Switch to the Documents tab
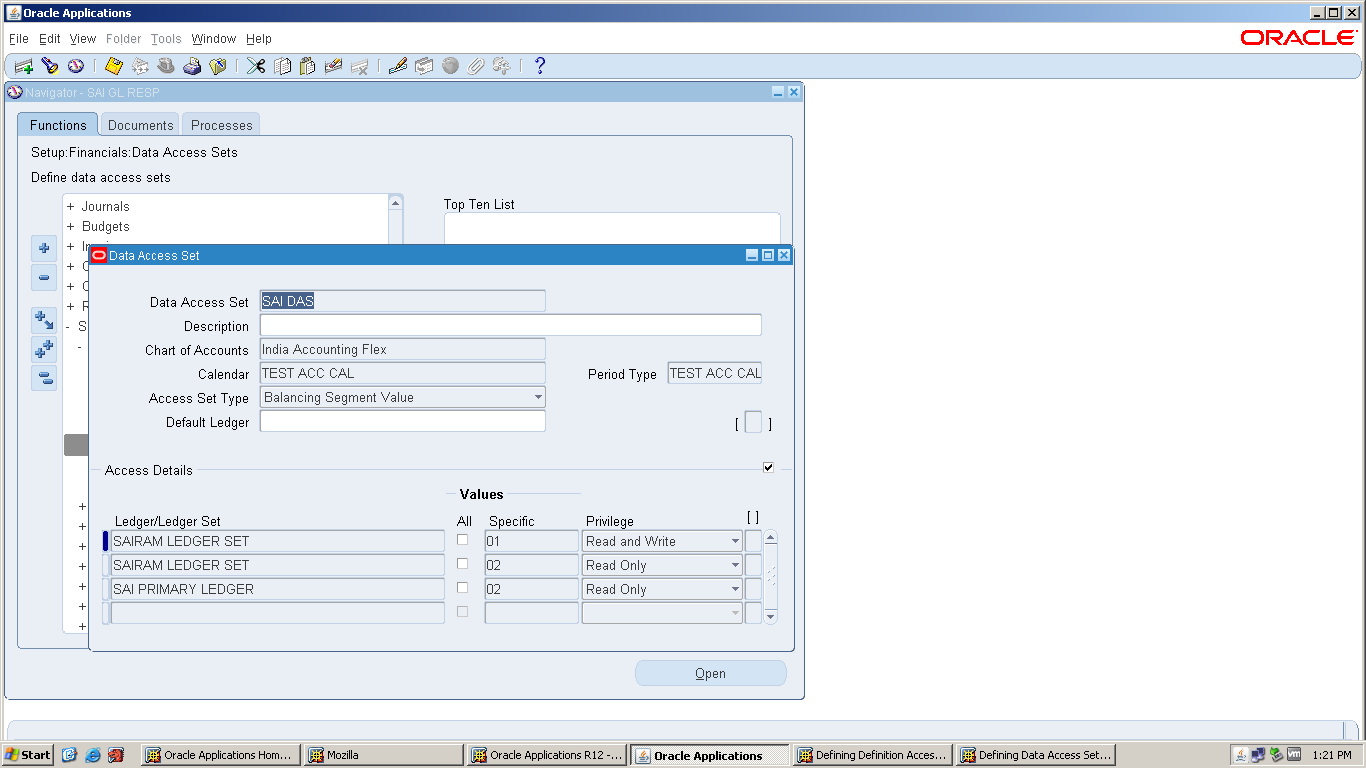 coord(140,125)
